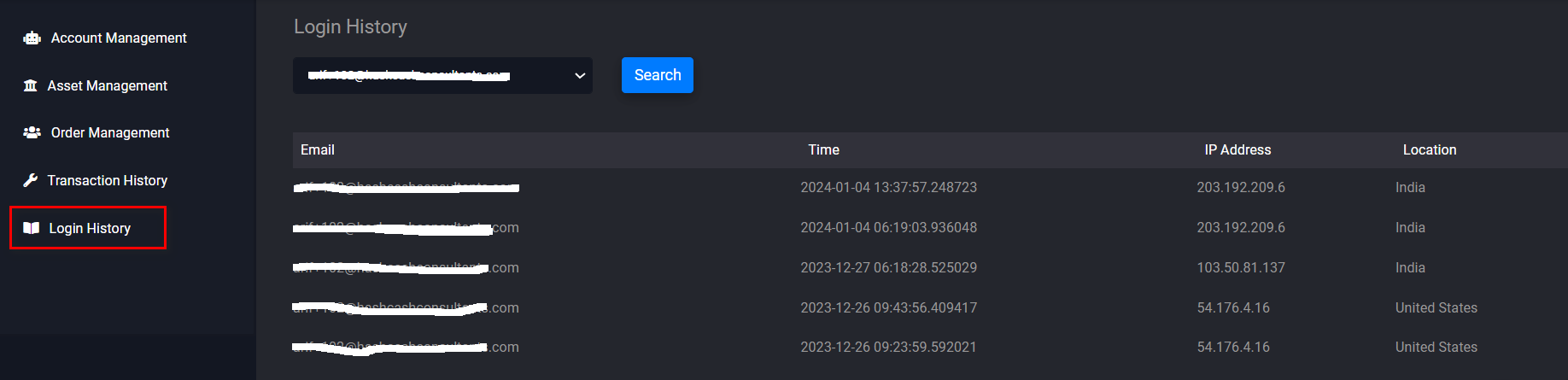Click the Transaction History wrench icon
The height and width of the screenshot is (380, 1568).
(31, 180)
